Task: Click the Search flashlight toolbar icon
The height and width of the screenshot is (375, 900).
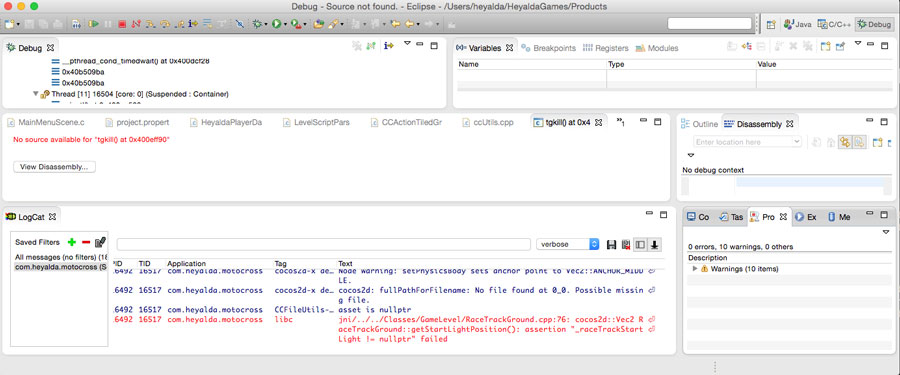Action: 333,24
